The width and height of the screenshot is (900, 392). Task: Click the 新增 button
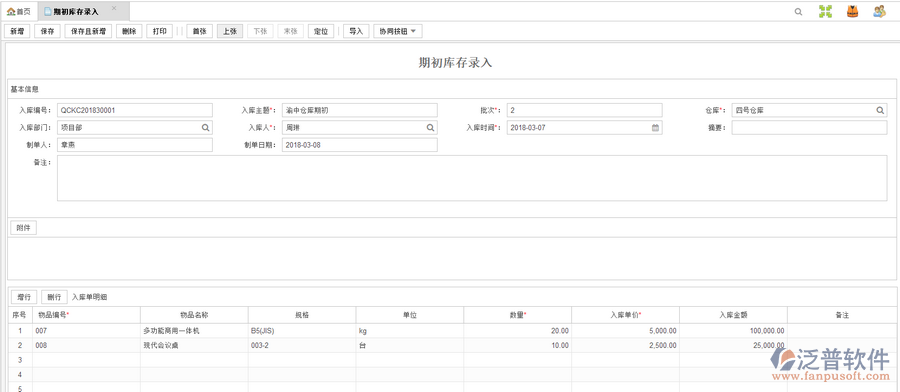17,32
